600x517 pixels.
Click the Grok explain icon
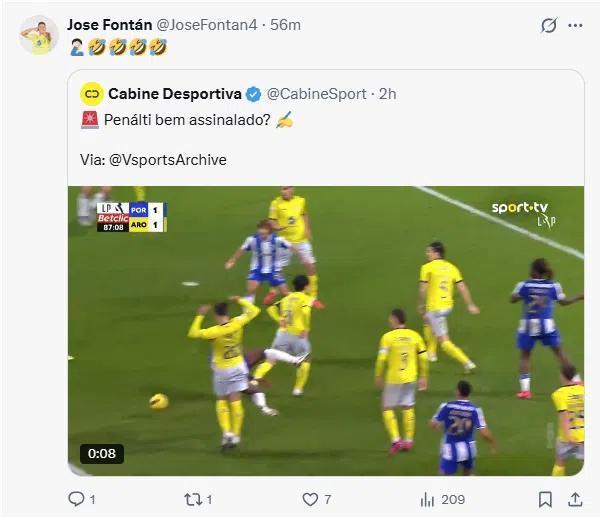548,25
